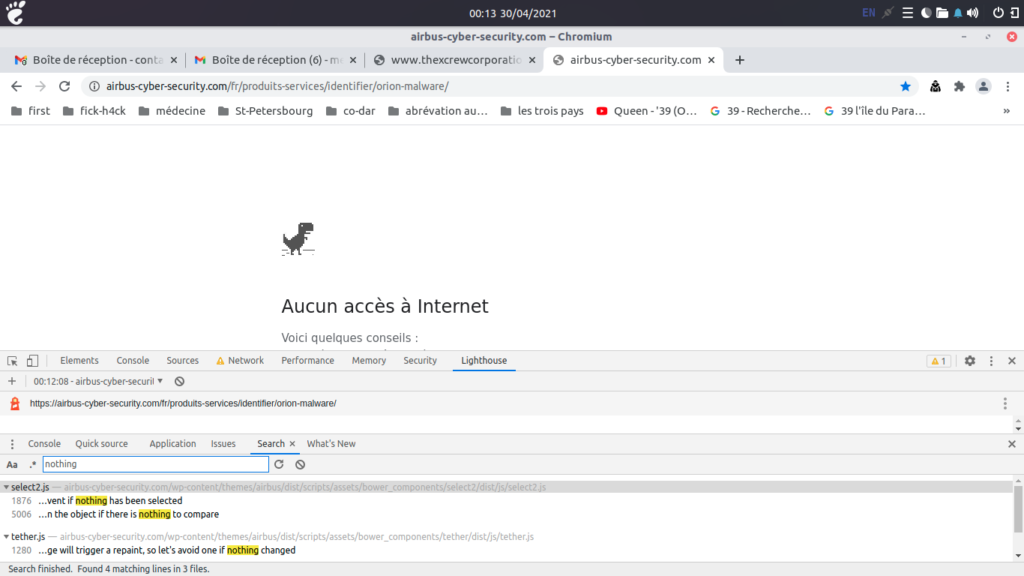Click the GNOME foot logo

point(16,12)
